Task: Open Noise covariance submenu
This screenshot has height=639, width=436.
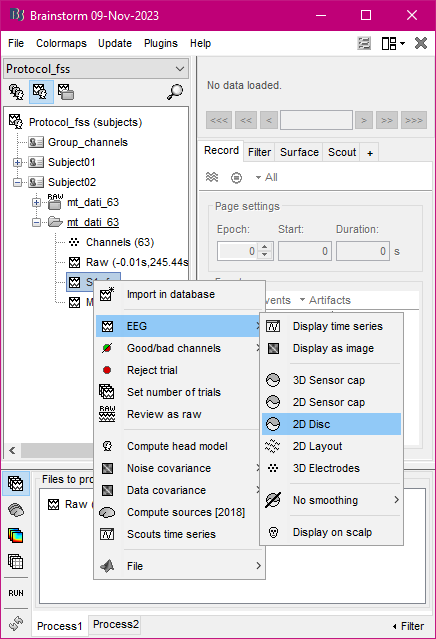Action: pyautogui.click(x=179, y=469)
